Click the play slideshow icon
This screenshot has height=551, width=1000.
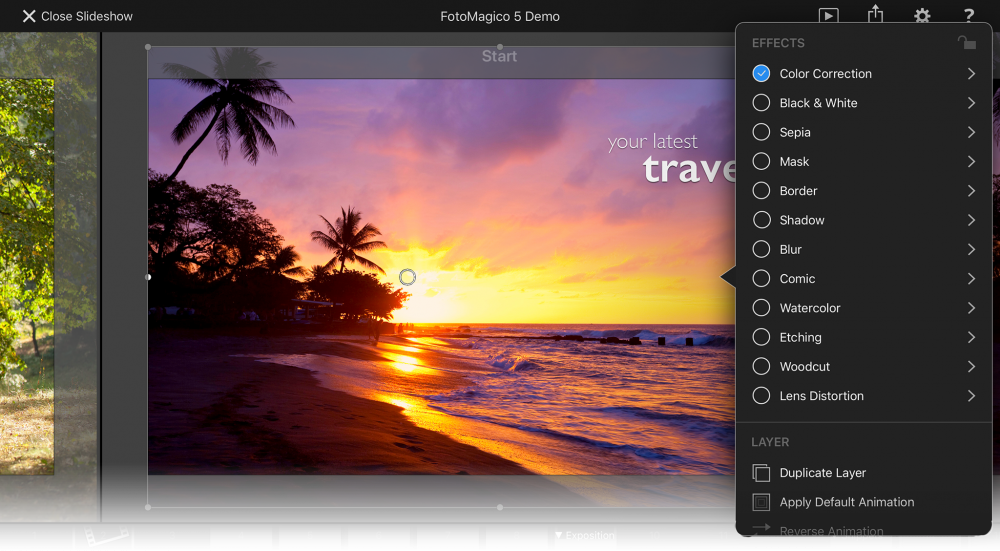coord(828,15)
